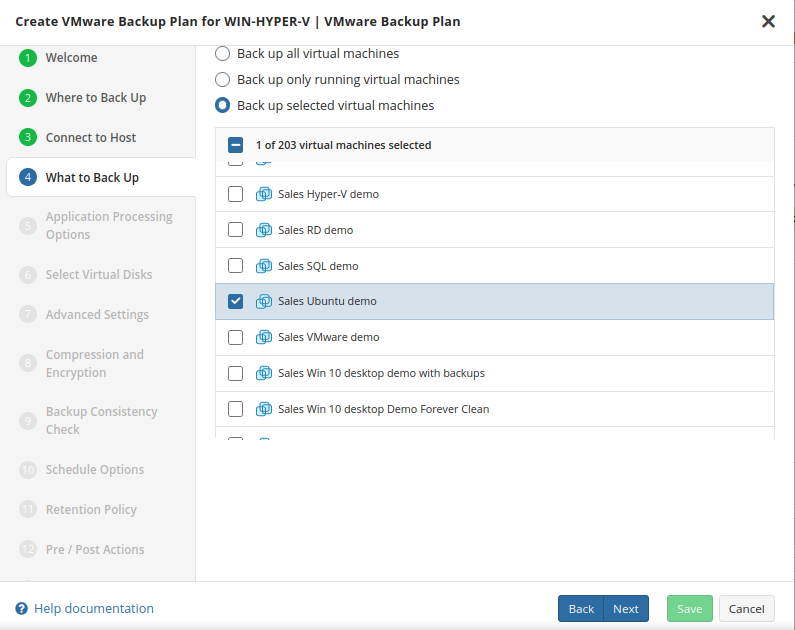Click the VM icon of Win 10 demo with backups
Screen dimensions: 795x630
tap(264, 373)
